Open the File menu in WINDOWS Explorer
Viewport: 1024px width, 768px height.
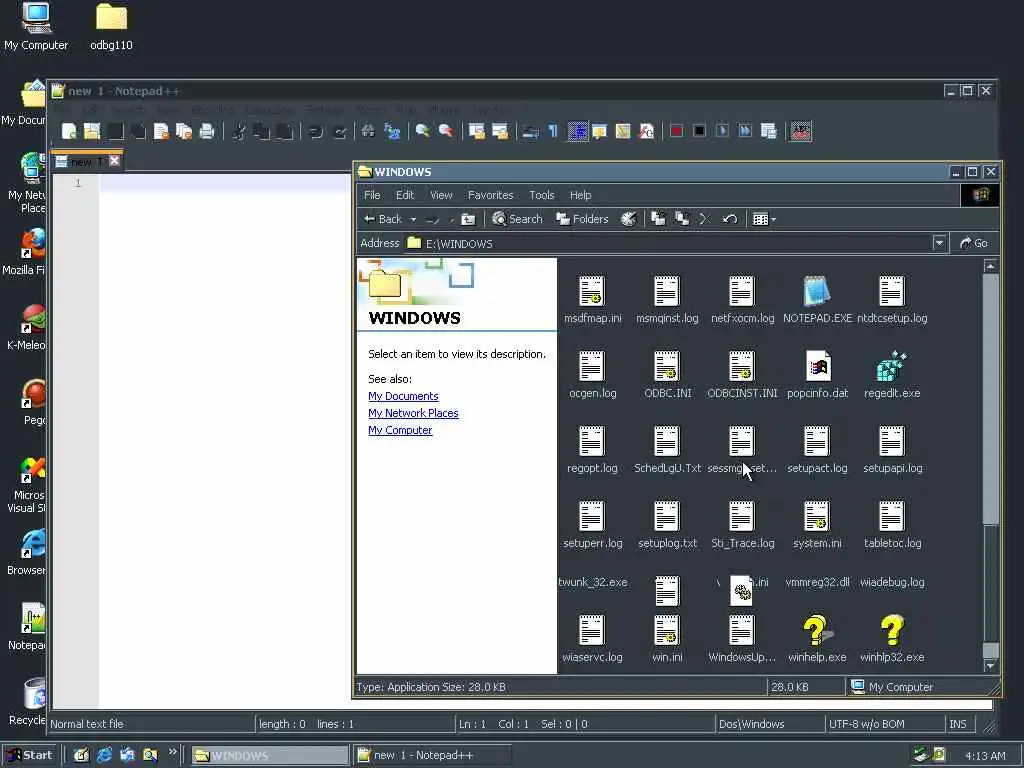(x=372, y=195)
